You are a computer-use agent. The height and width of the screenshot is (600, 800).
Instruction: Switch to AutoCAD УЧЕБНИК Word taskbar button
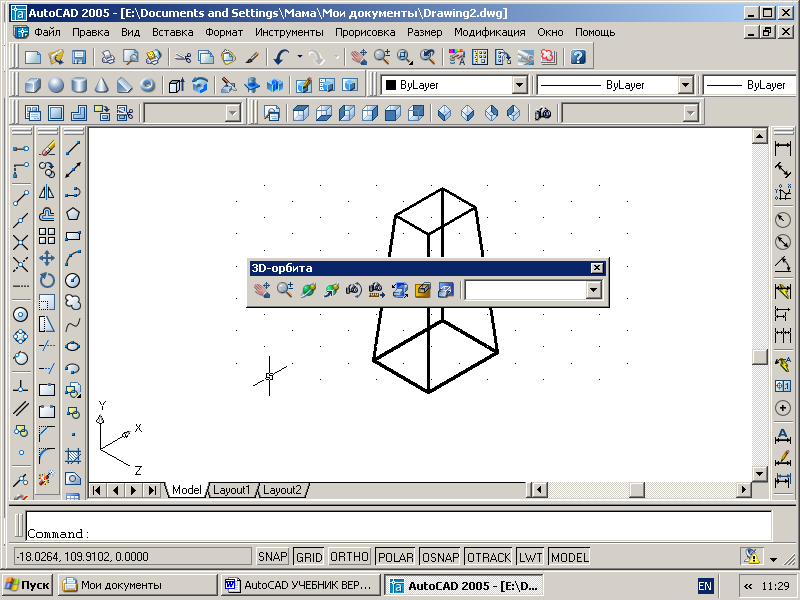coord(301,585)
